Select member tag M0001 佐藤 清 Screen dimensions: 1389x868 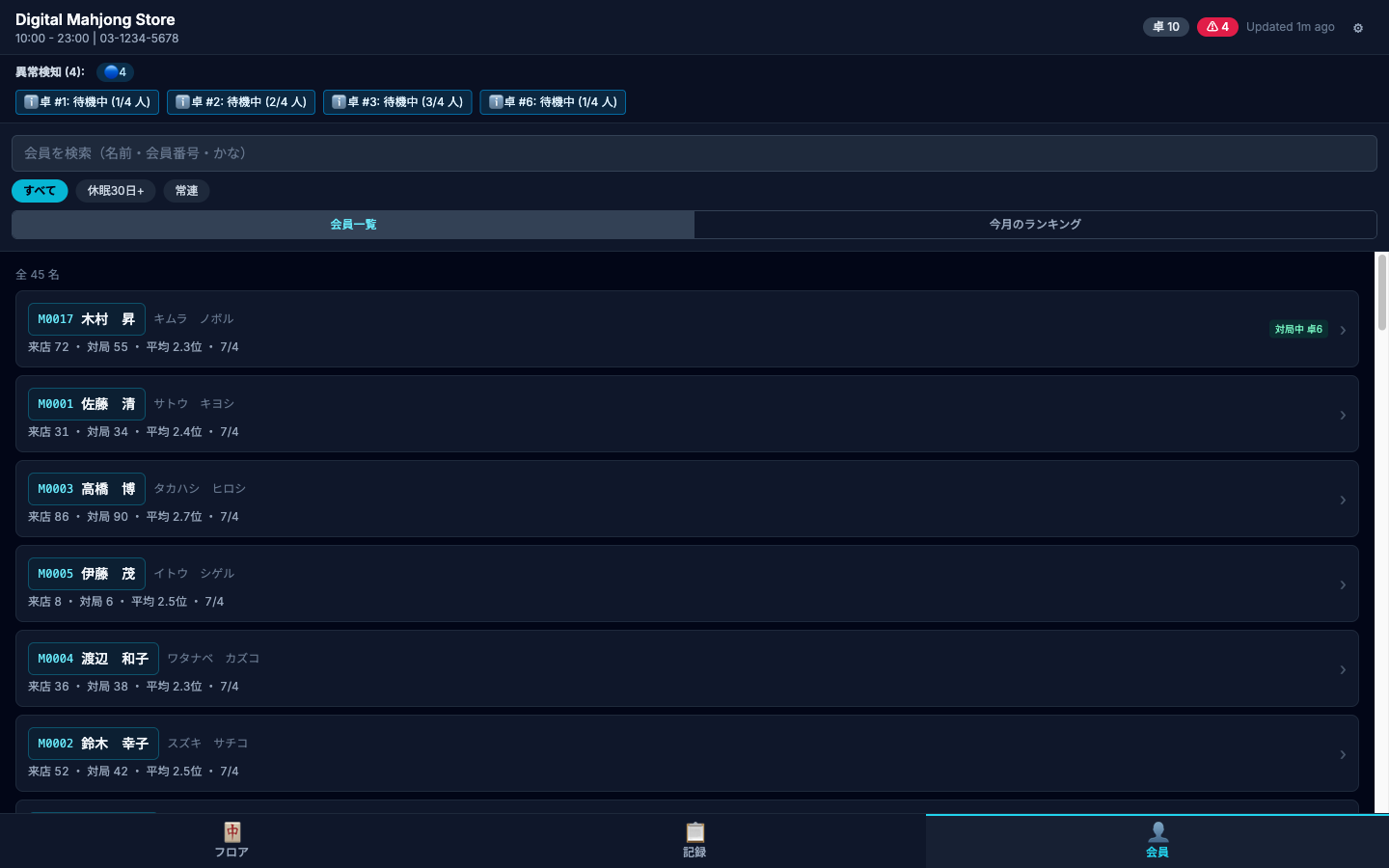pos(87,404)
